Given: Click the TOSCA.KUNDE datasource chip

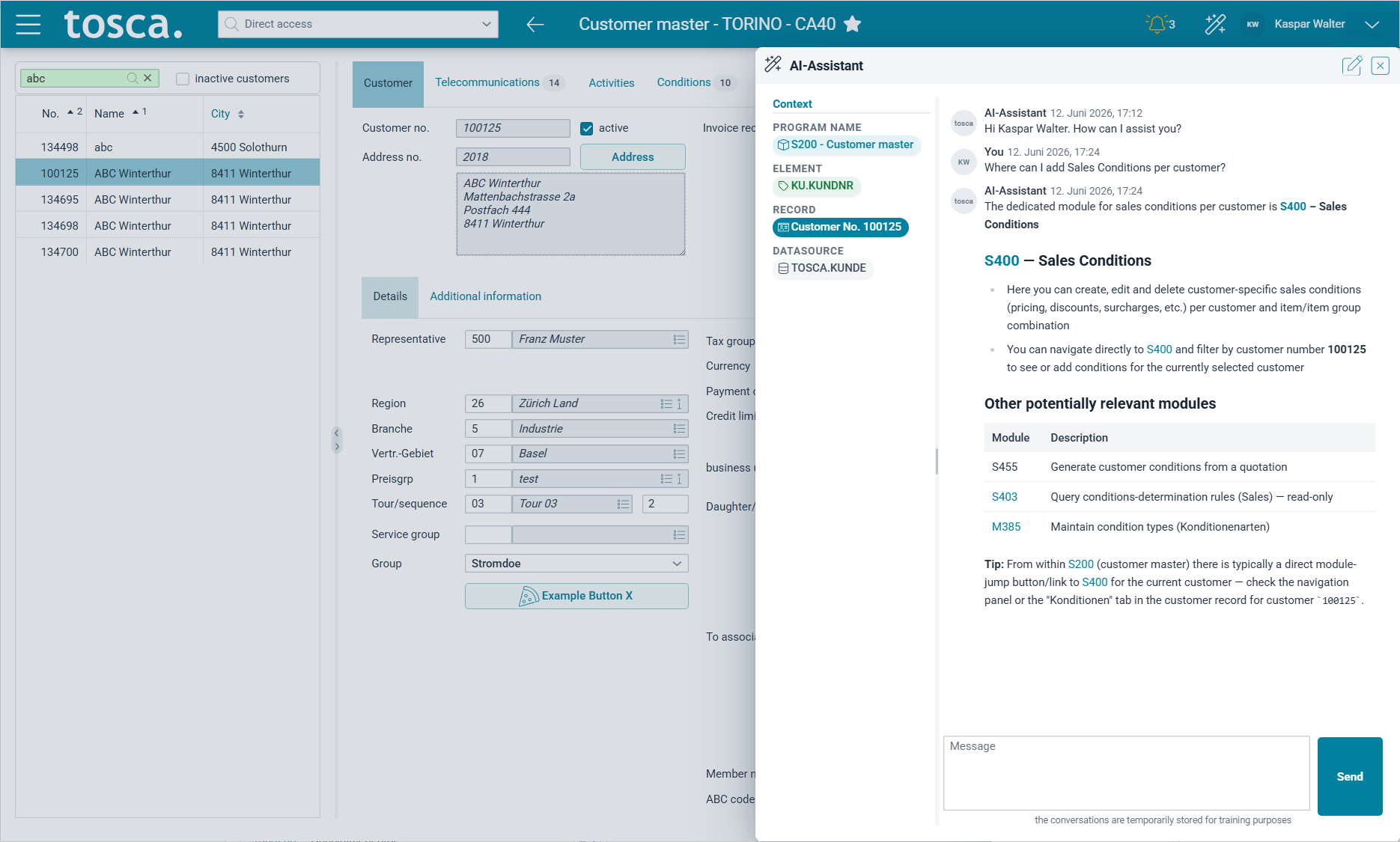Looking at the screenshot, I should (822, 269).
